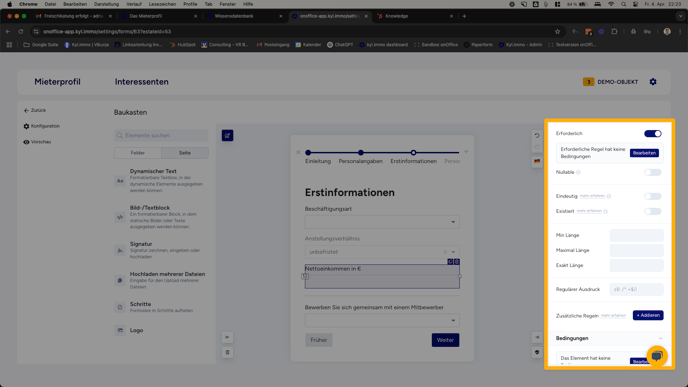
Task: Expand the Mitbewerber question dropdown
Action: point(382,320)
